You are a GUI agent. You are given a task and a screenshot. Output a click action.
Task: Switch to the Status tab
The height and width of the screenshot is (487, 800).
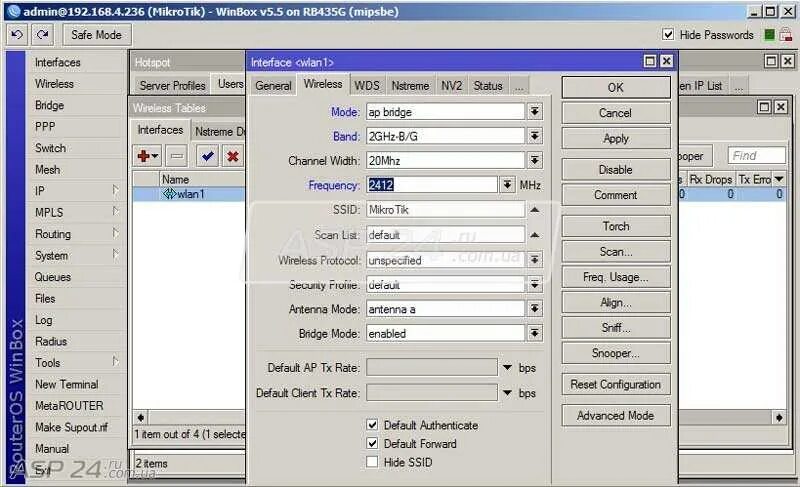pyautogui.click(x=488, y=86)
